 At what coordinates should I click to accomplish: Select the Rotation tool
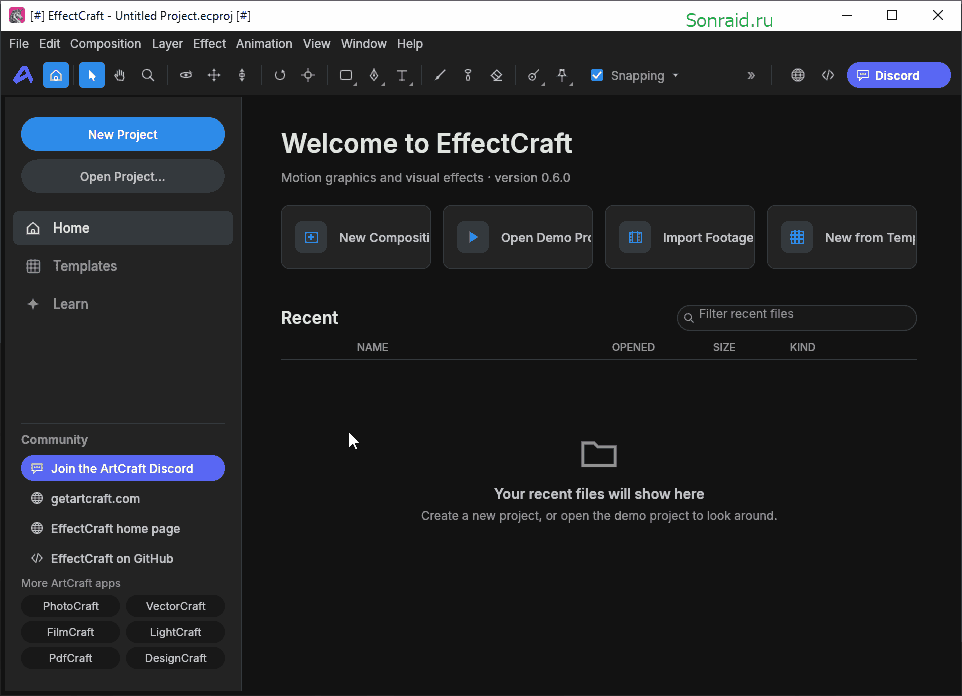(x=280, y=75)
